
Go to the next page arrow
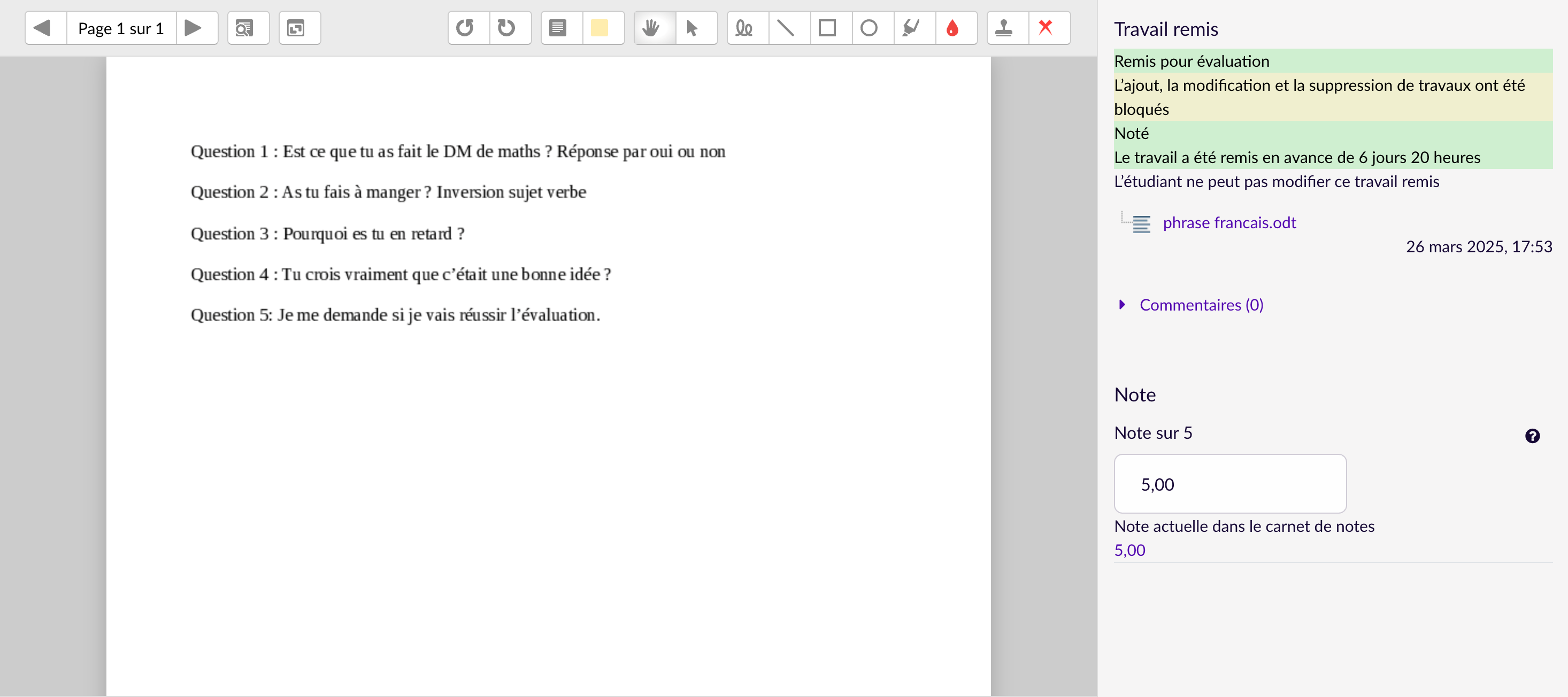point(193,28)
